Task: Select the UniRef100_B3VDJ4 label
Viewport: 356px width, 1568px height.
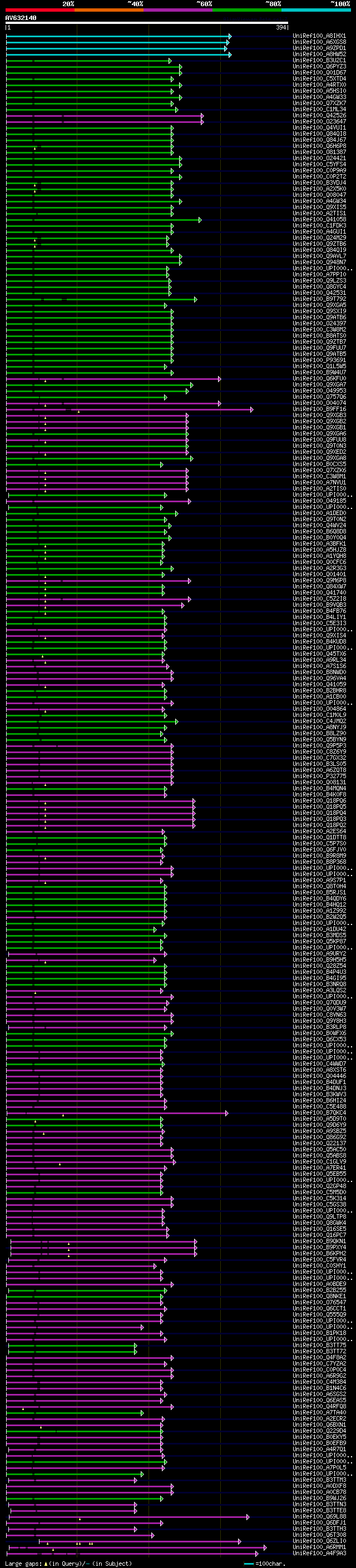Action: [319, 183]
